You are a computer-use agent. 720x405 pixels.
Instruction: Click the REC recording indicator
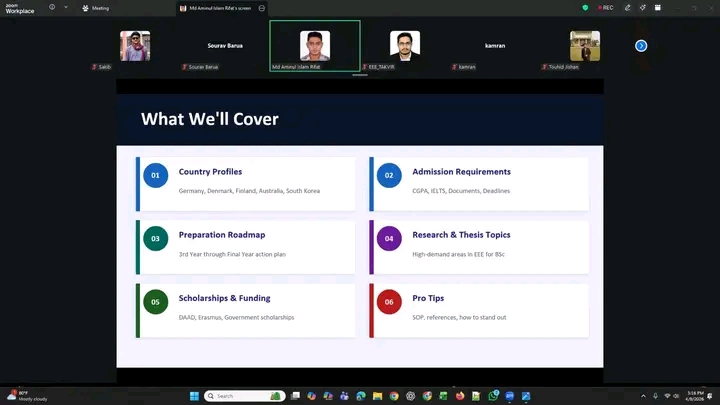[604, 7]
